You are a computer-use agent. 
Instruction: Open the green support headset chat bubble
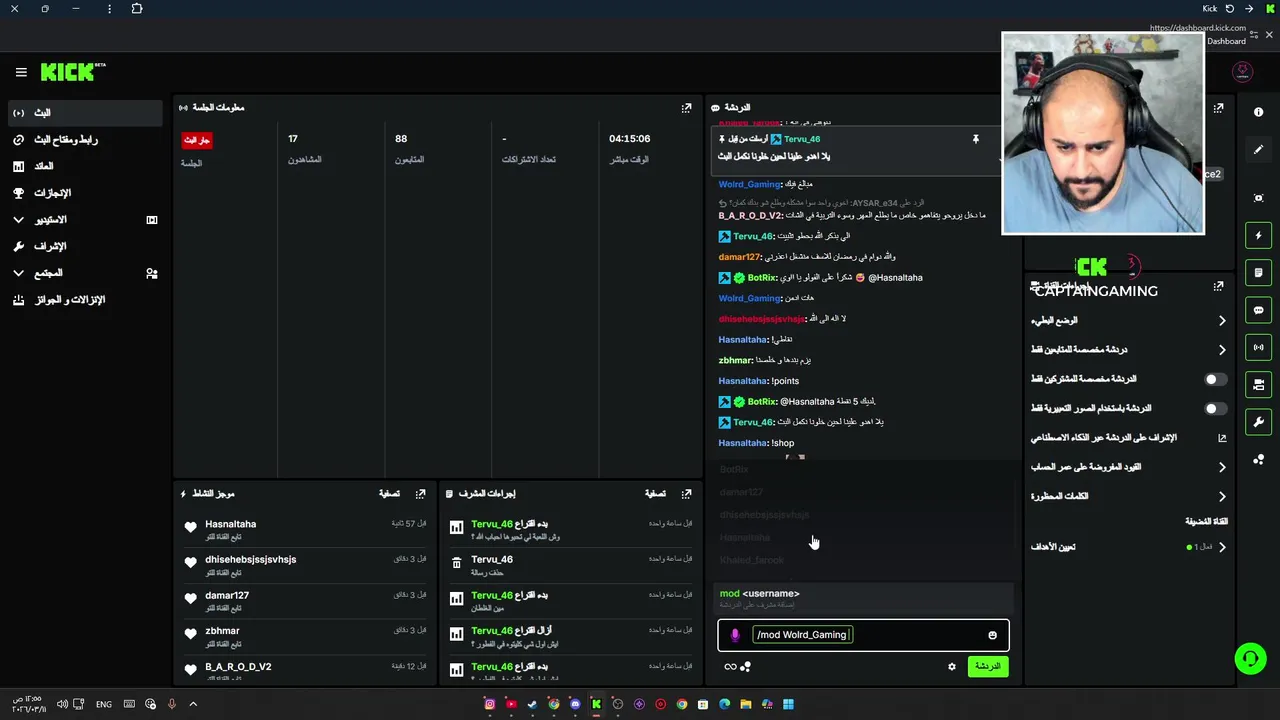pos(1250,658)
